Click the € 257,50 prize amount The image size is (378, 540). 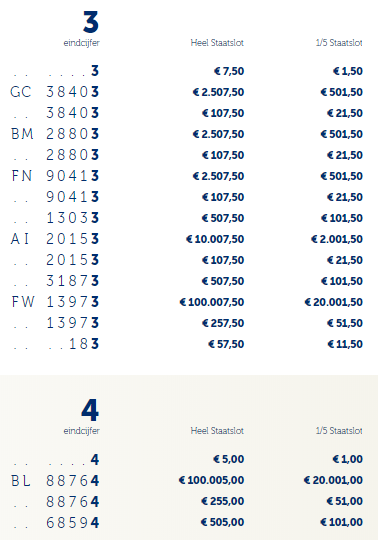223,323
